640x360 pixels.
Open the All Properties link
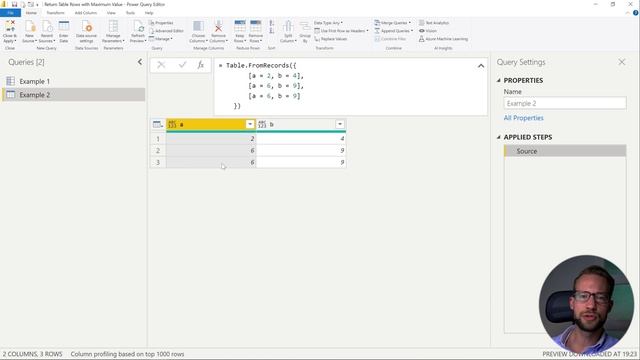523,118
